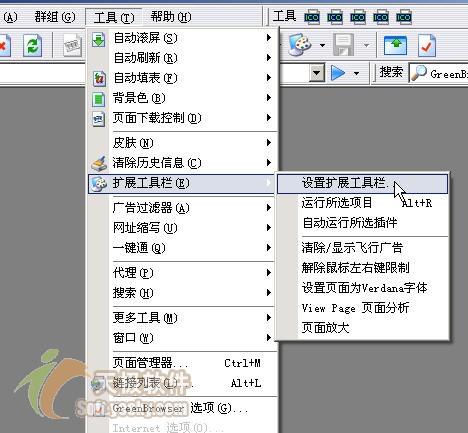The width and height of the screenshot is (468, 433).
Task: Click the red checkmark page icon
Action: point(426,45)
